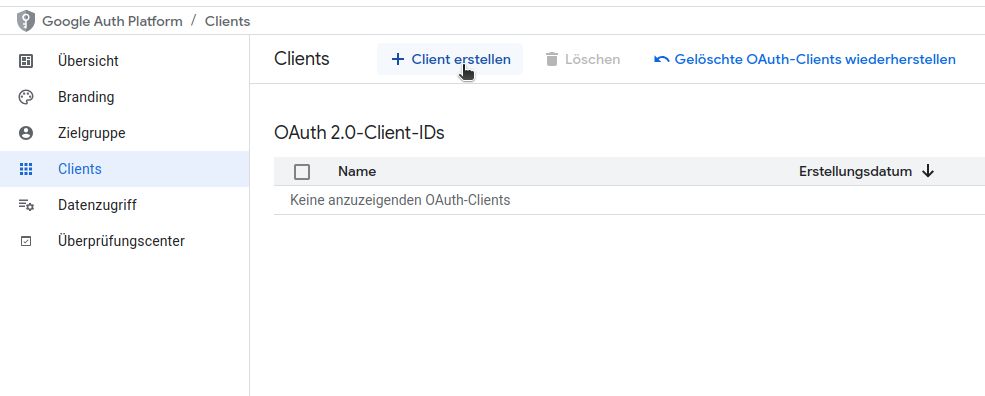This screenshot has height=396, width=985.
Task: Sort by Erstellungsdatum using the down arrow
Action: coord(928,171)
